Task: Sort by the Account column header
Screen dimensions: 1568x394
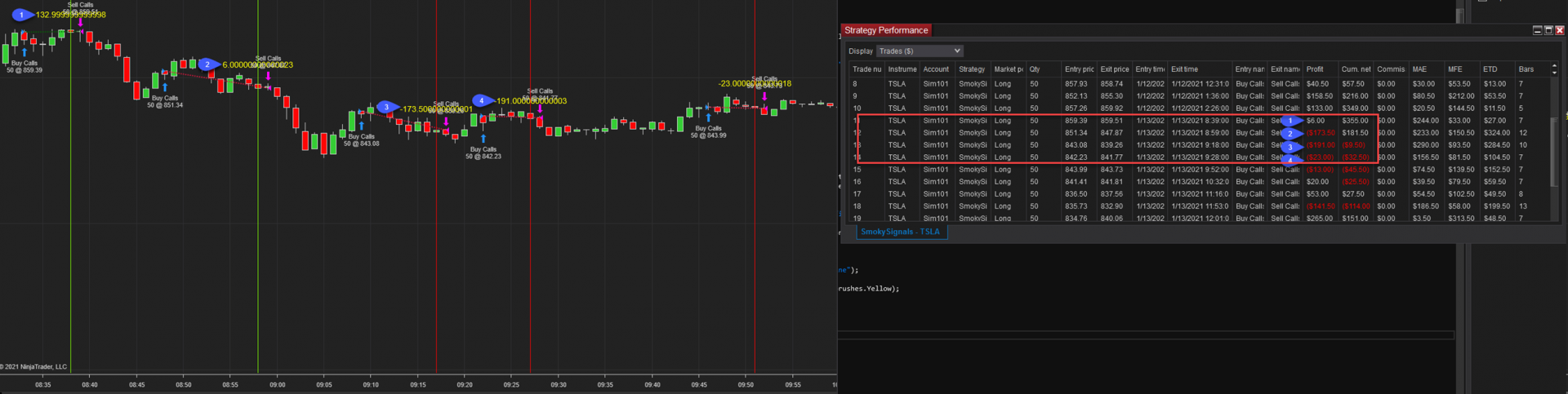Action: point(937,69)
